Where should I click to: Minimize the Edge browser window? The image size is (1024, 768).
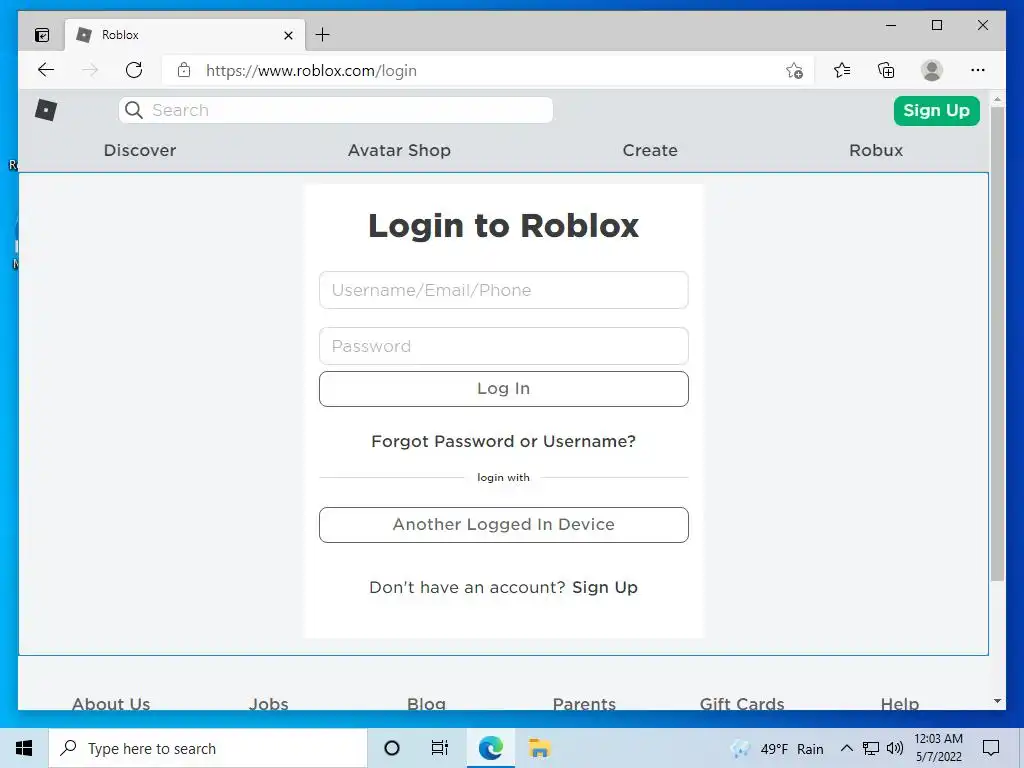point(891,25)
